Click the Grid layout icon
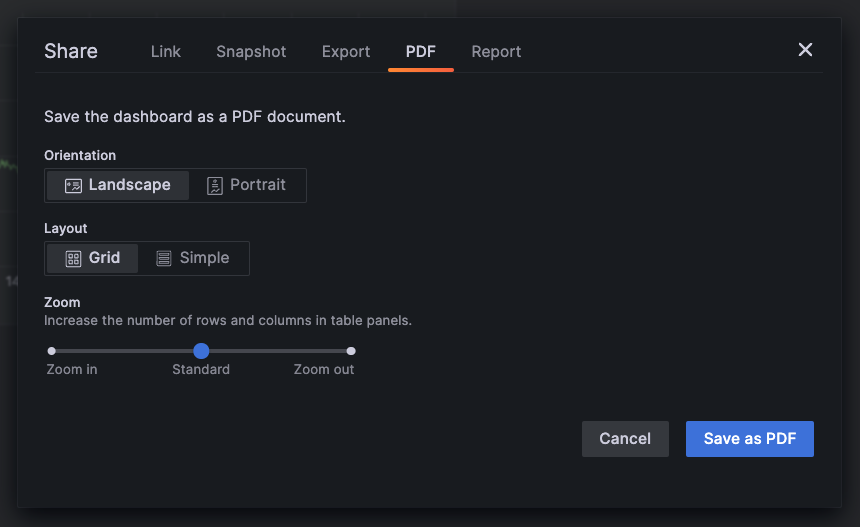Image resolution: width=860 pixels, height=527 pixels. pyautogui.click(x=73, y=258)
